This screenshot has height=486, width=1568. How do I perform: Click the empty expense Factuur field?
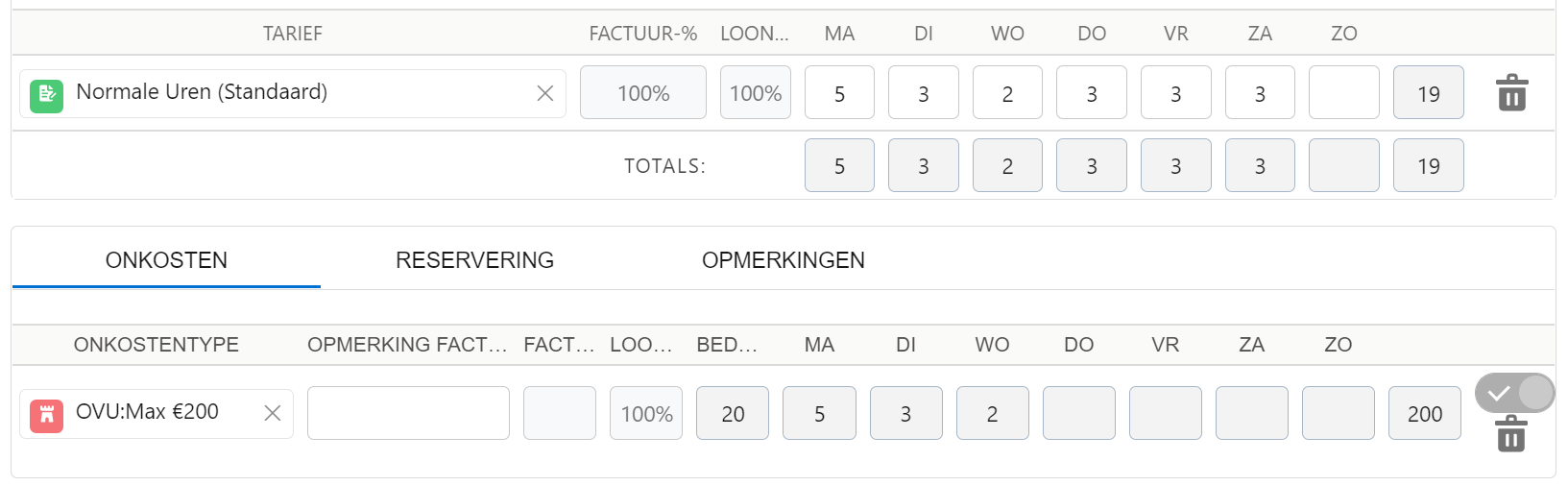[x=560, y=413]
